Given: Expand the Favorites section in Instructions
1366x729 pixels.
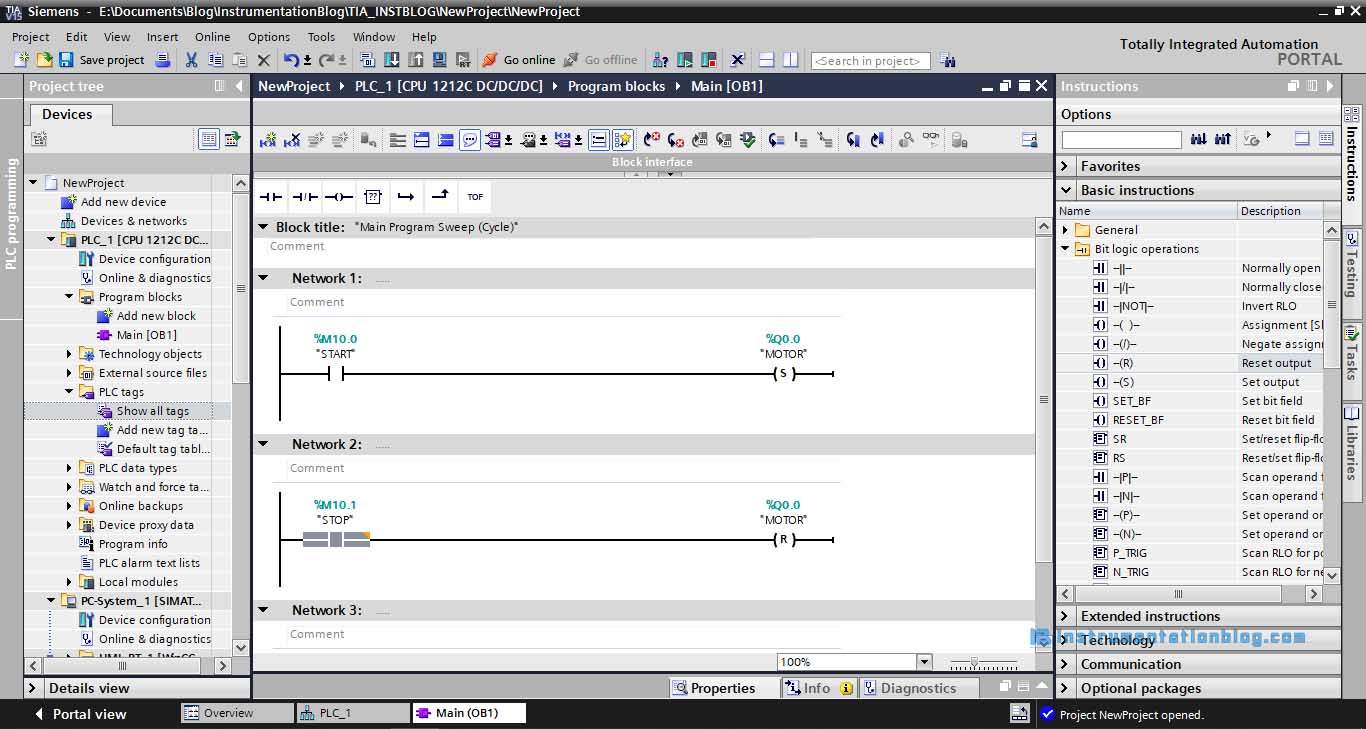Looking at the screenshot, I should (1065, 166).
